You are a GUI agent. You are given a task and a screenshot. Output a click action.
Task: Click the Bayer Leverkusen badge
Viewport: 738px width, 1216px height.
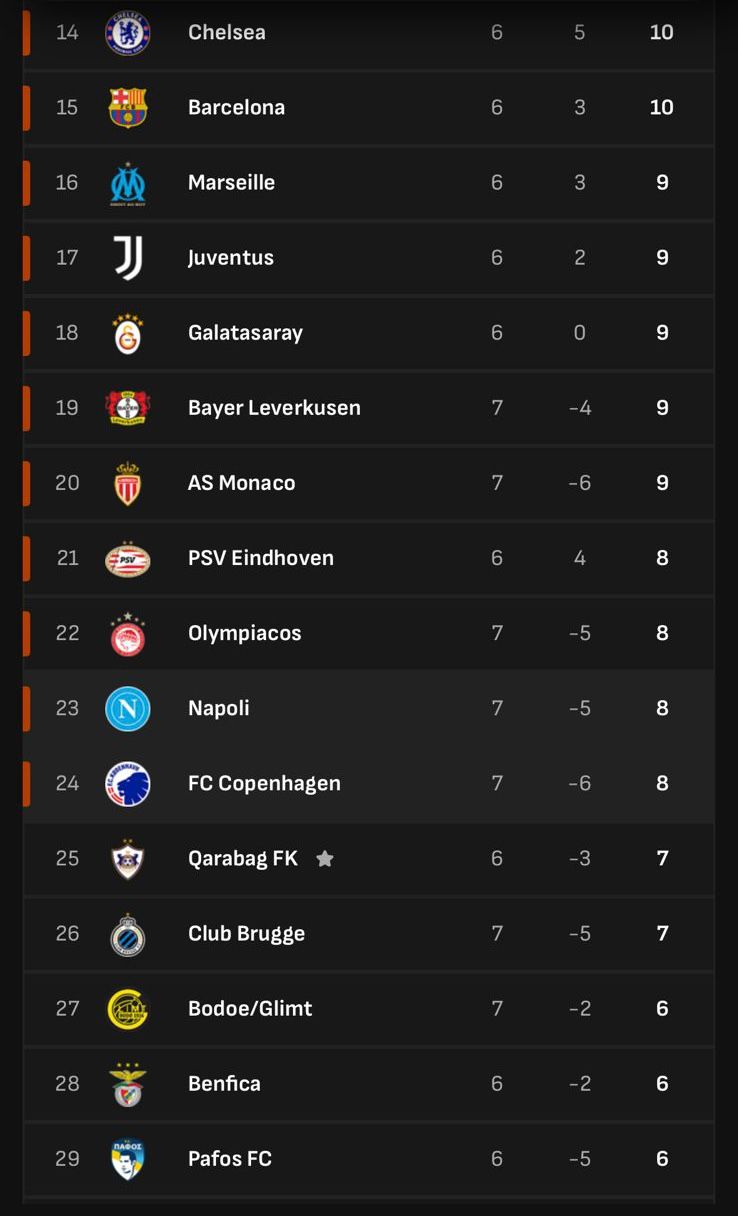tap(128, 408)
